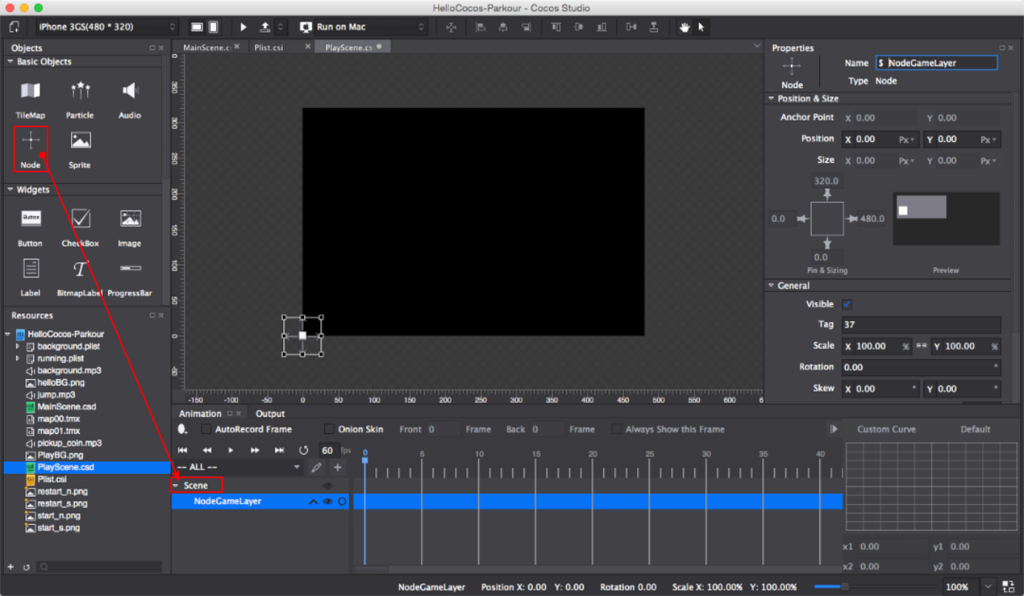
Task: Select NodeGameLayer row in timeline
Action: [x=261, y=501]
